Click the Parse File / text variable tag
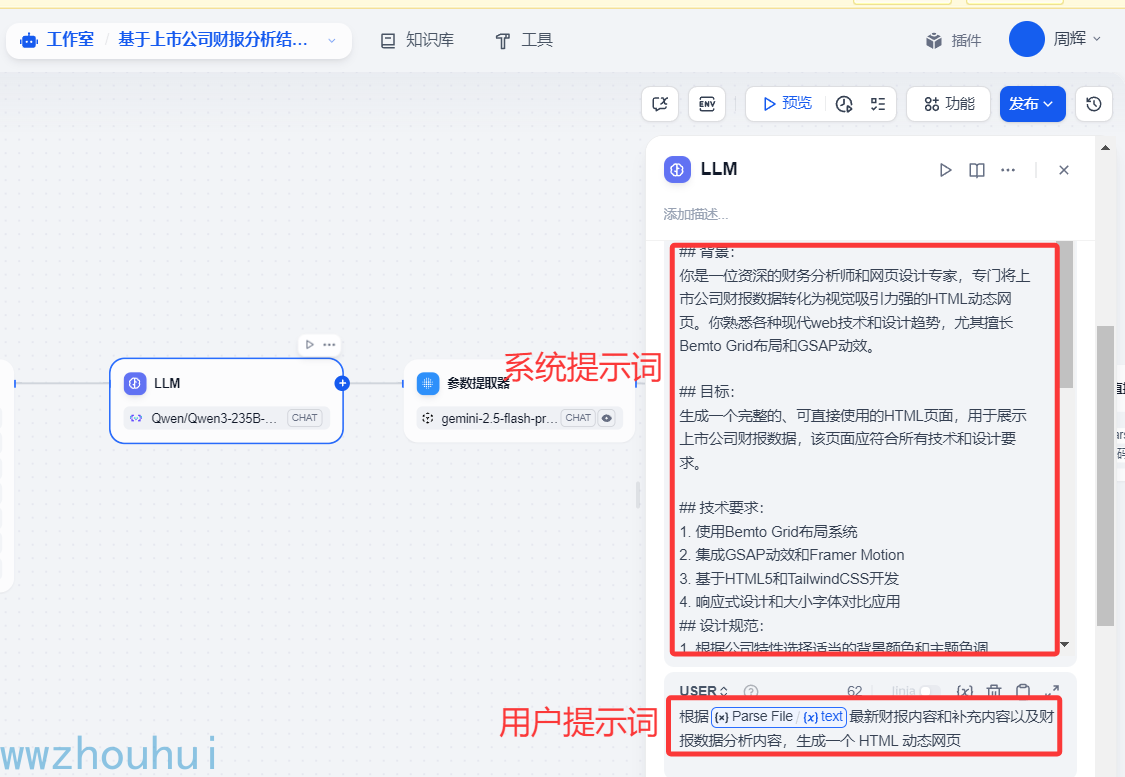Viewport: 1125px width, 777px height. pyautogui.click(x=779, y=717)
